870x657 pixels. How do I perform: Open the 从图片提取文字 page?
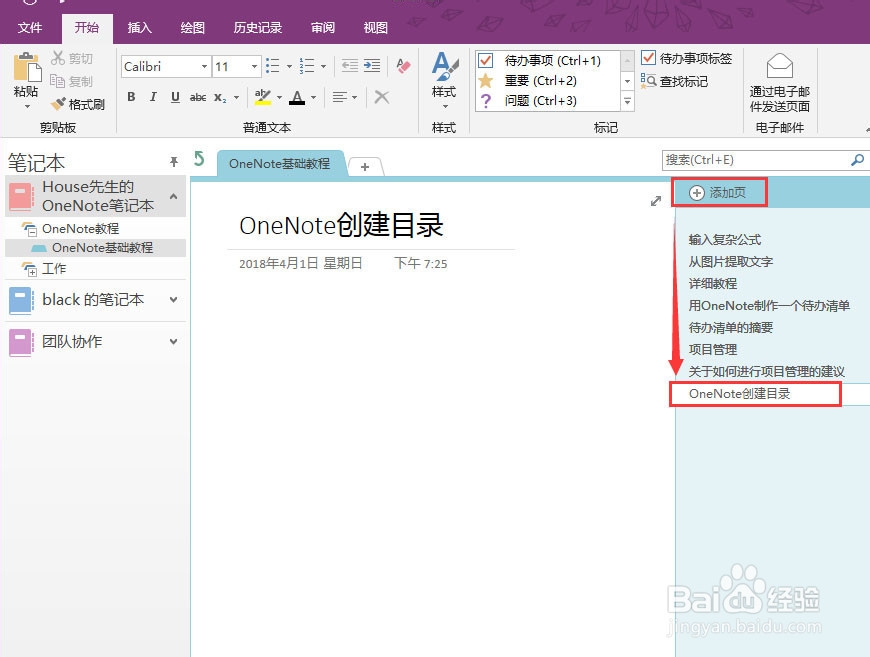coord(730,261)
